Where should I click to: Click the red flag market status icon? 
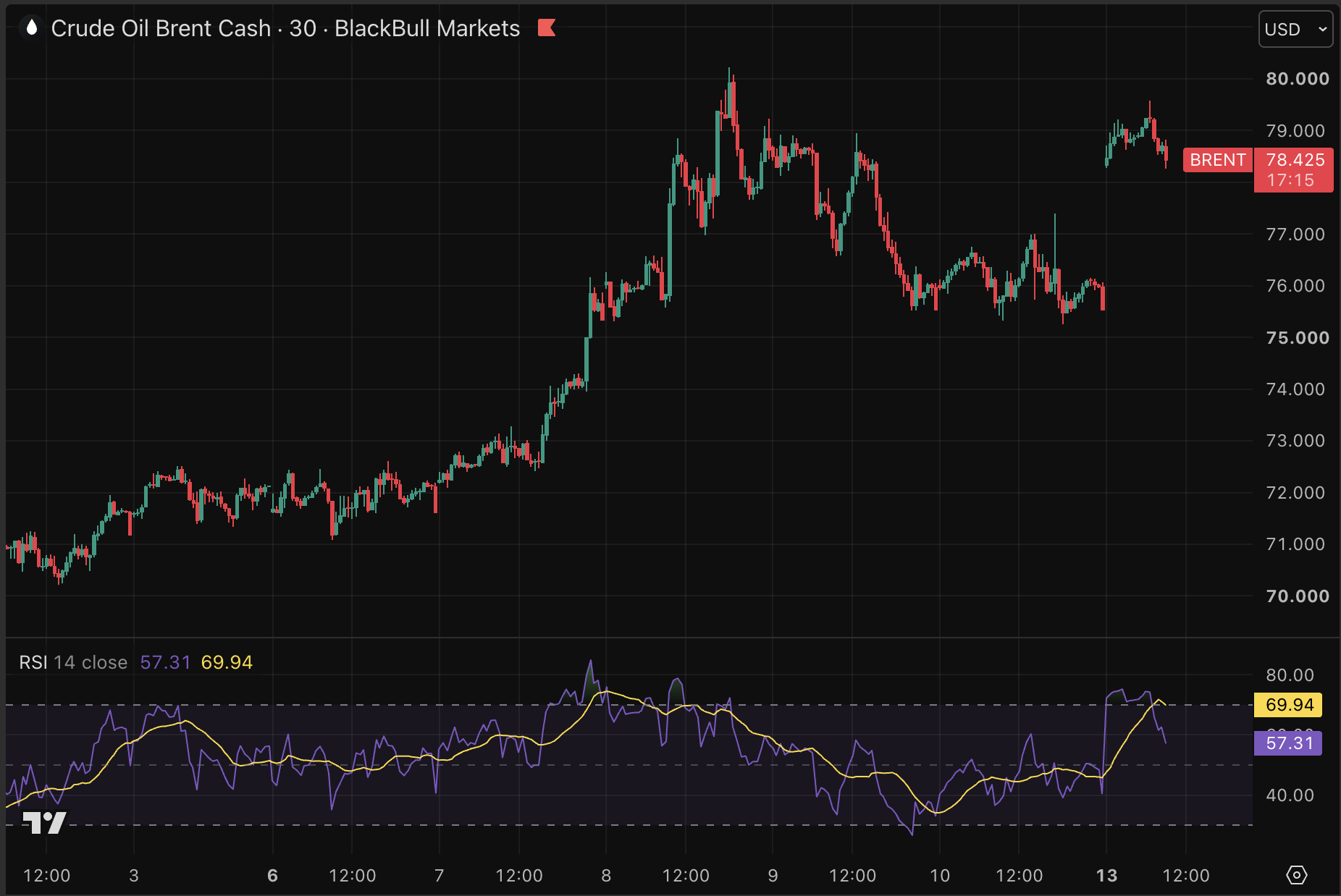tap(547, 28)
